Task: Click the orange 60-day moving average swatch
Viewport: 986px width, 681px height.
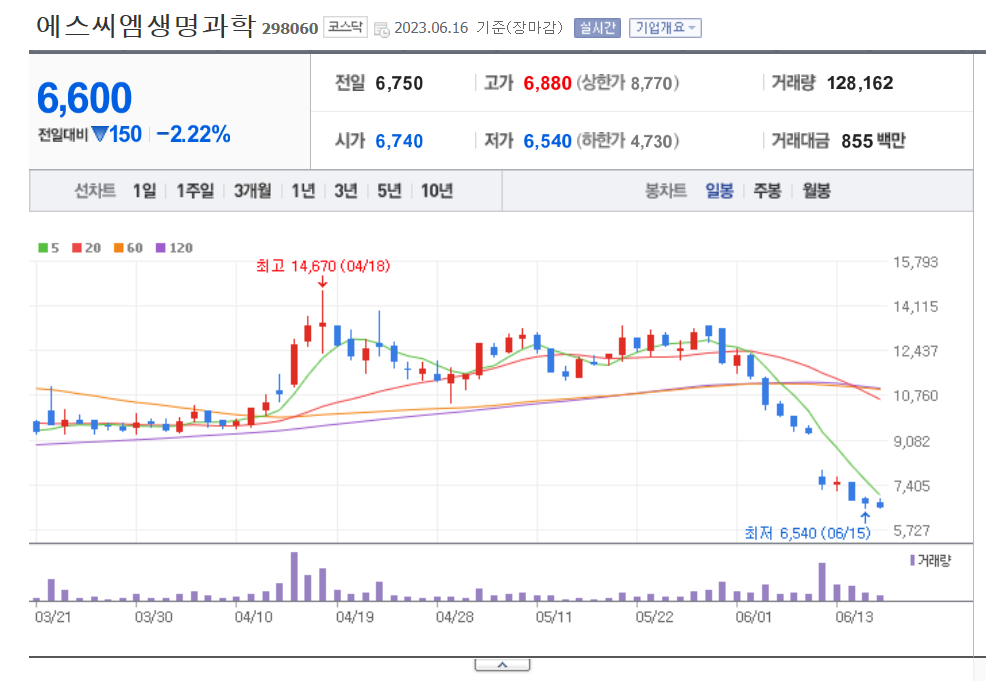Action: (x=119, y=248)
